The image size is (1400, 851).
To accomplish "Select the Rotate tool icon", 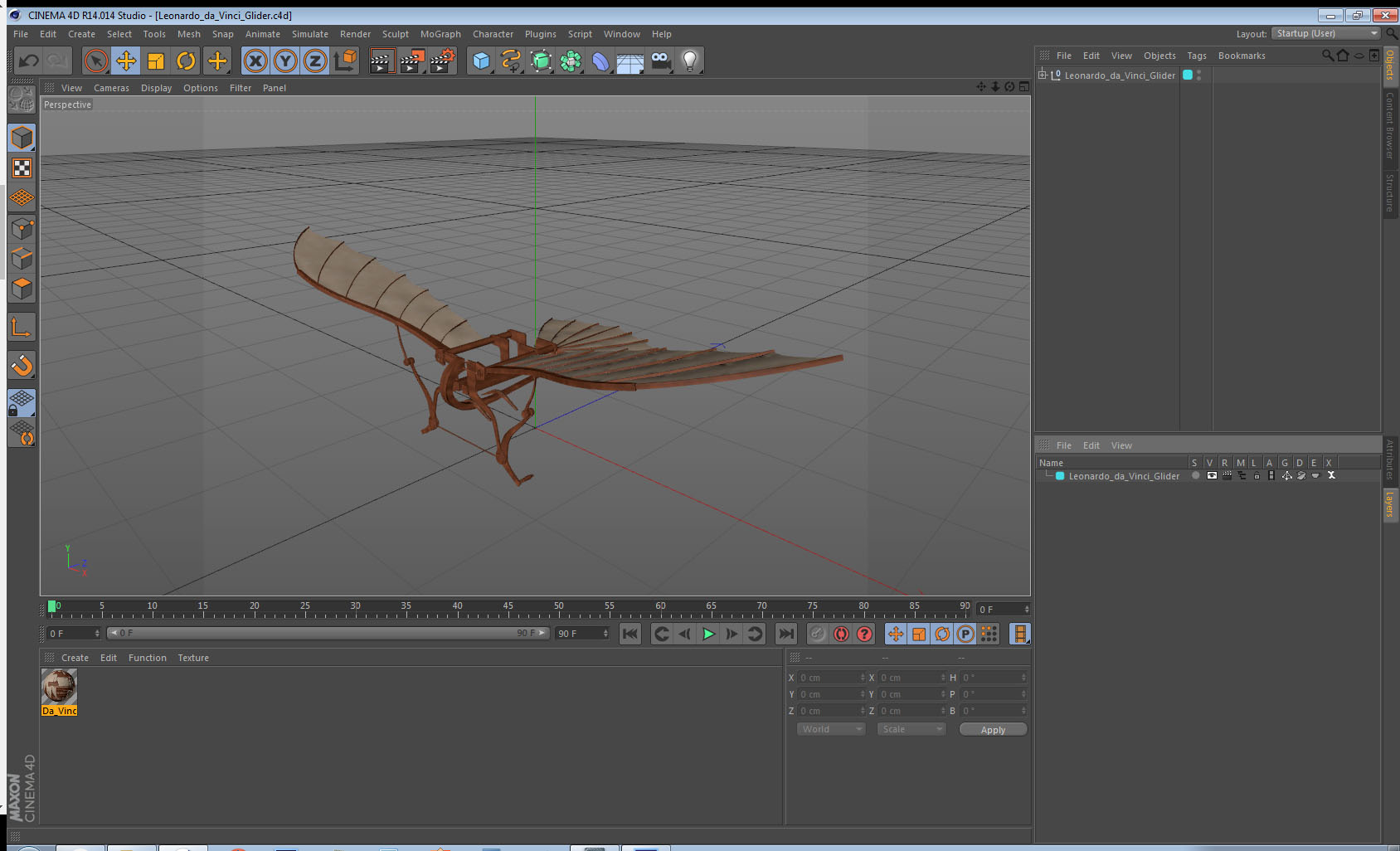I will tap(186, 61).
